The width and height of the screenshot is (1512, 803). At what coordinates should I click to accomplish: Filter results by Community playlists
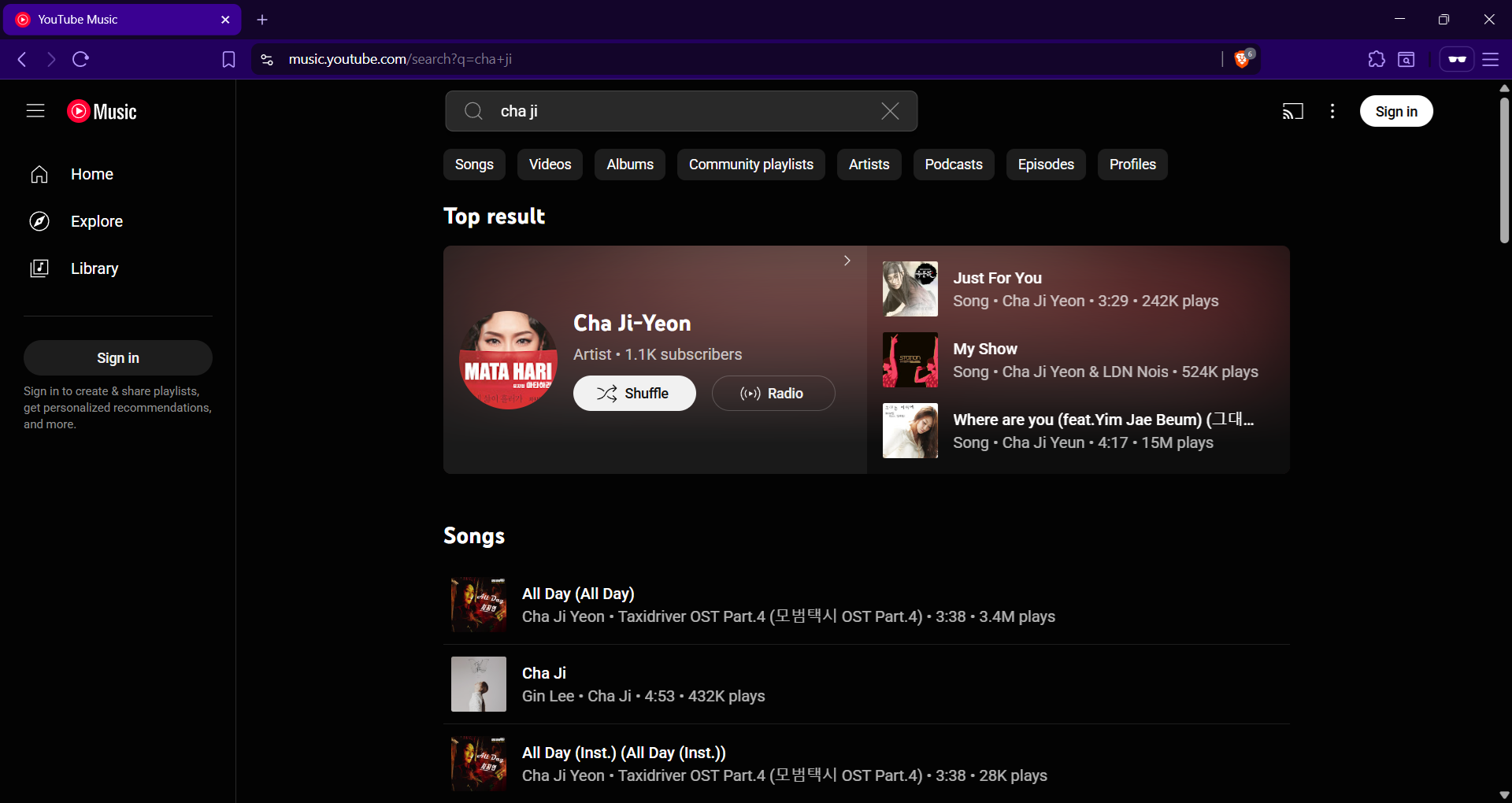pyautogui.click(x=751, y=165)
